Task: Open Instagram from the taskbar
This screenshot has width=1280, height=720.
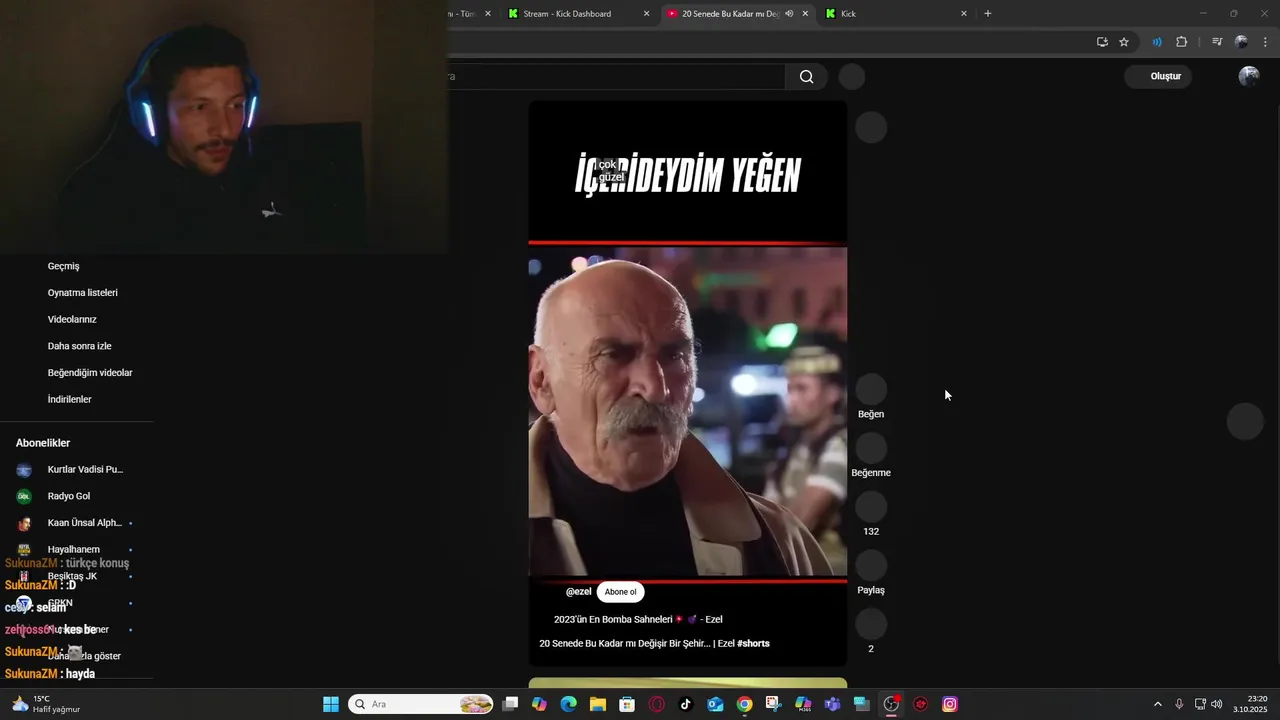Action: [x=950, y=704]
